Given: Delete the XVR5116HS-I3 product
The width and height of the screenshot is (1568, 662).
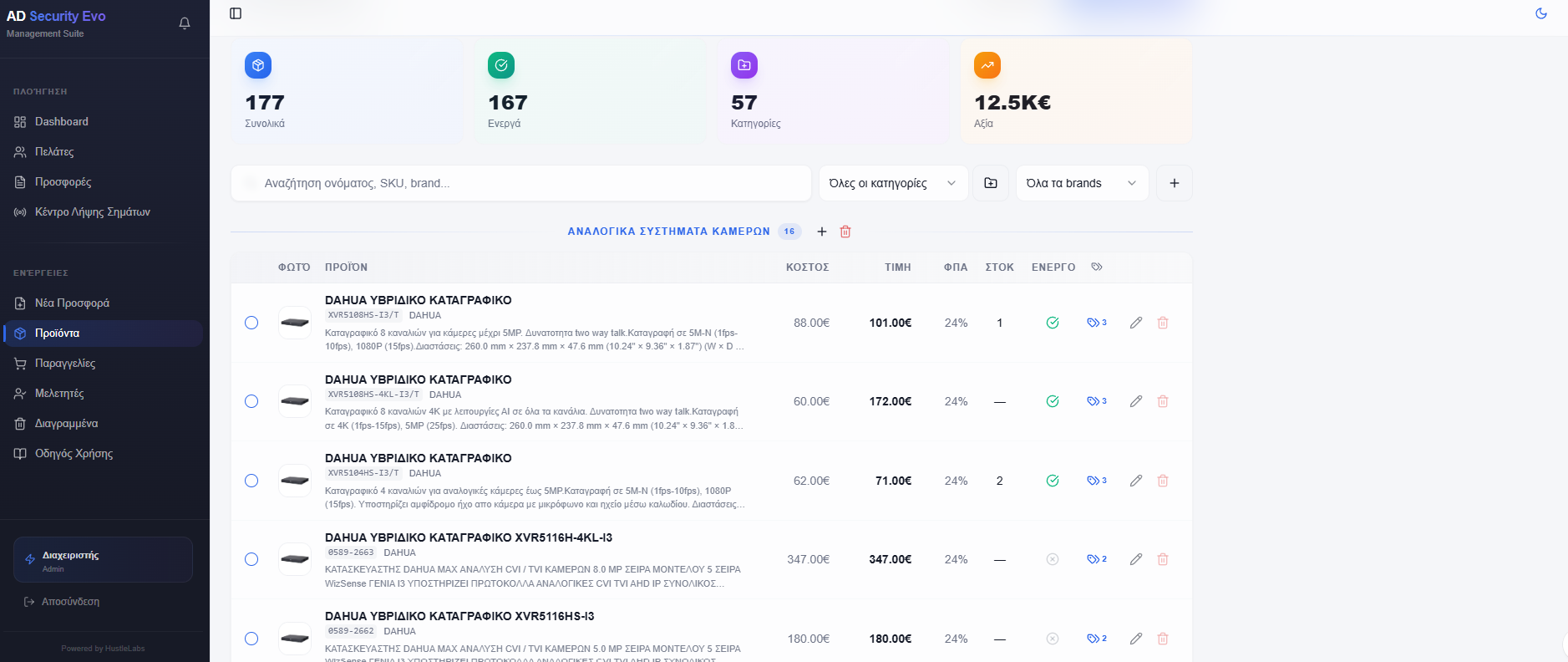Looking at the screenshot, I should click(1163, 639).
